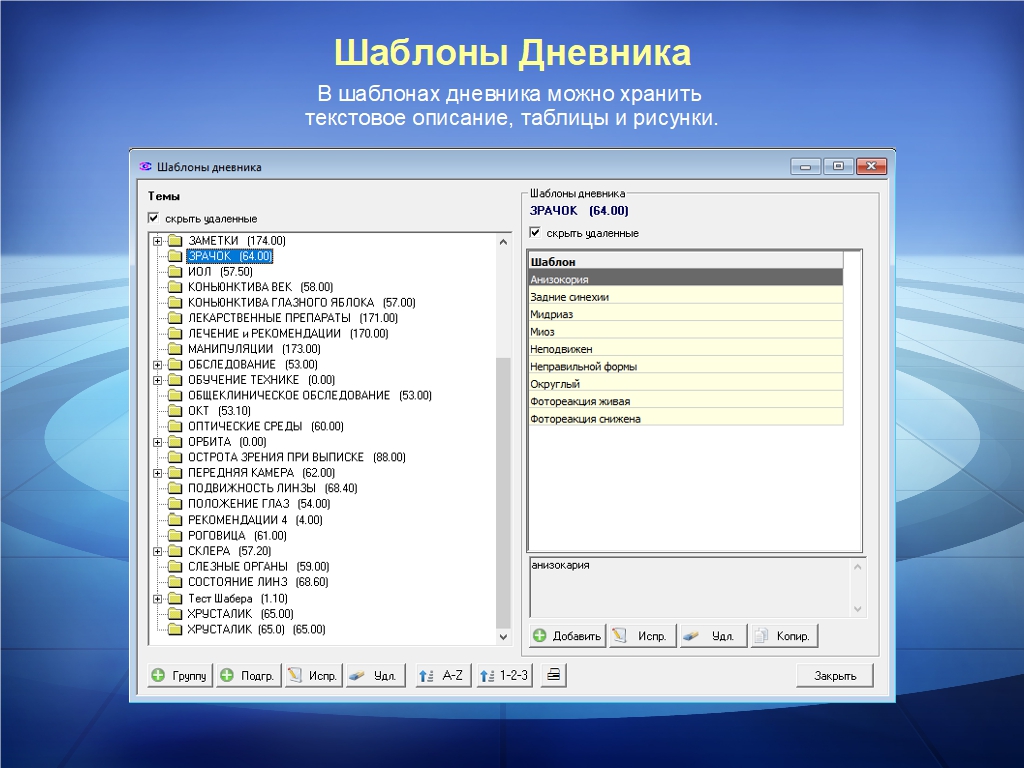The image size is (1024, 768).
Task: Uncheck 'скрыть удаленные' in Шаблоны дневника panel
Action: pyautogui.click(x=535, y=233)
